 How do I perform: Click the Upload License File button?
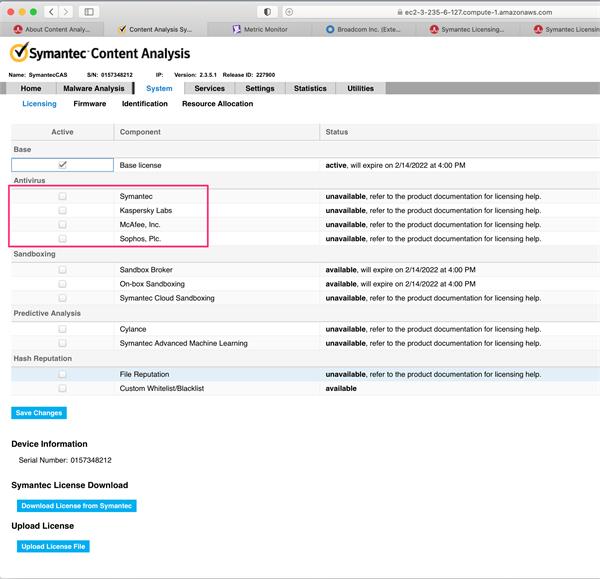tap(53, 546)
